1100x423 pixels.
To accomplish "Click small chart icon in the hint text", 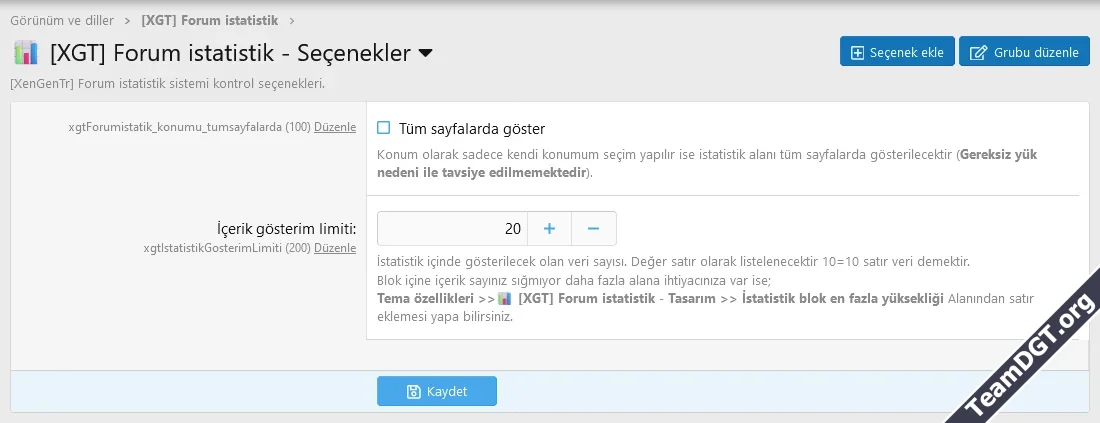I will (505, 298).
